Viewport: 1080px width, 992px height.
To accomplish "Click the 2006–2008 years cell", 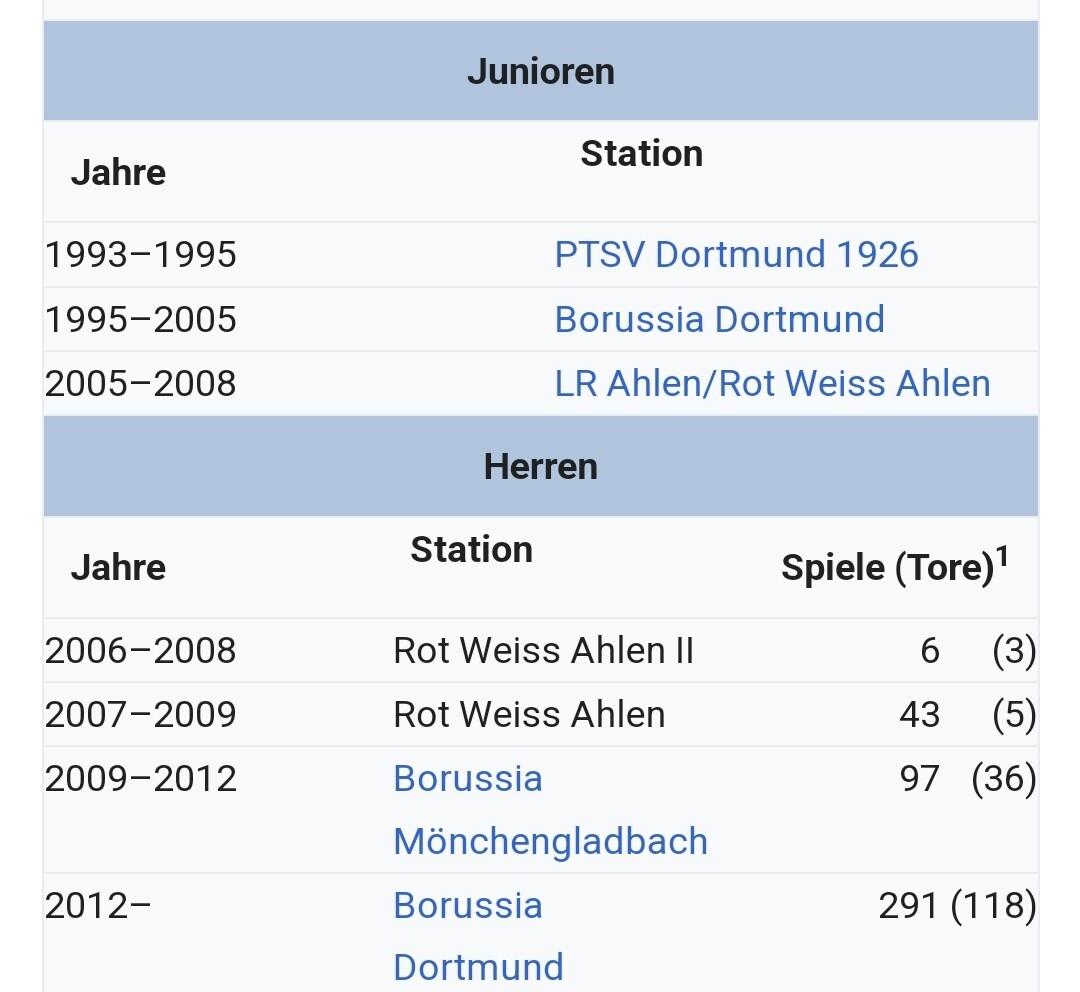I will click(x=141, y=651).
